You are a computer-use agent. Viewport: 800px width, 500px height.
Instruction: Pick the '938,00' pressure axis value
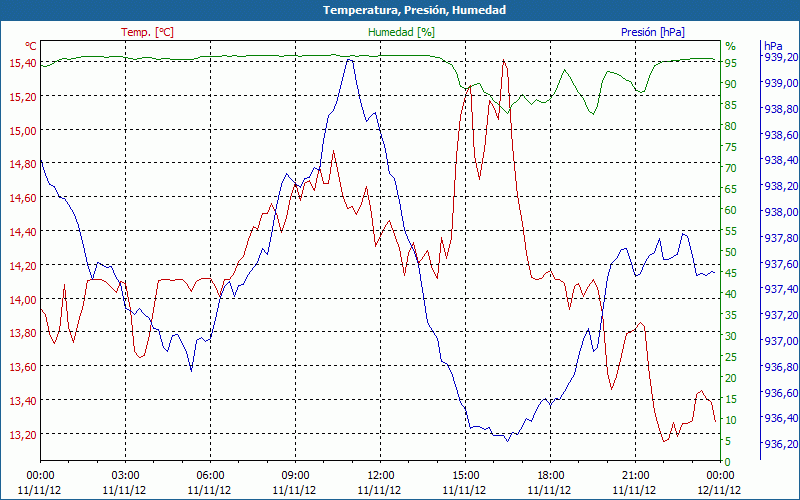pos(780,212)
